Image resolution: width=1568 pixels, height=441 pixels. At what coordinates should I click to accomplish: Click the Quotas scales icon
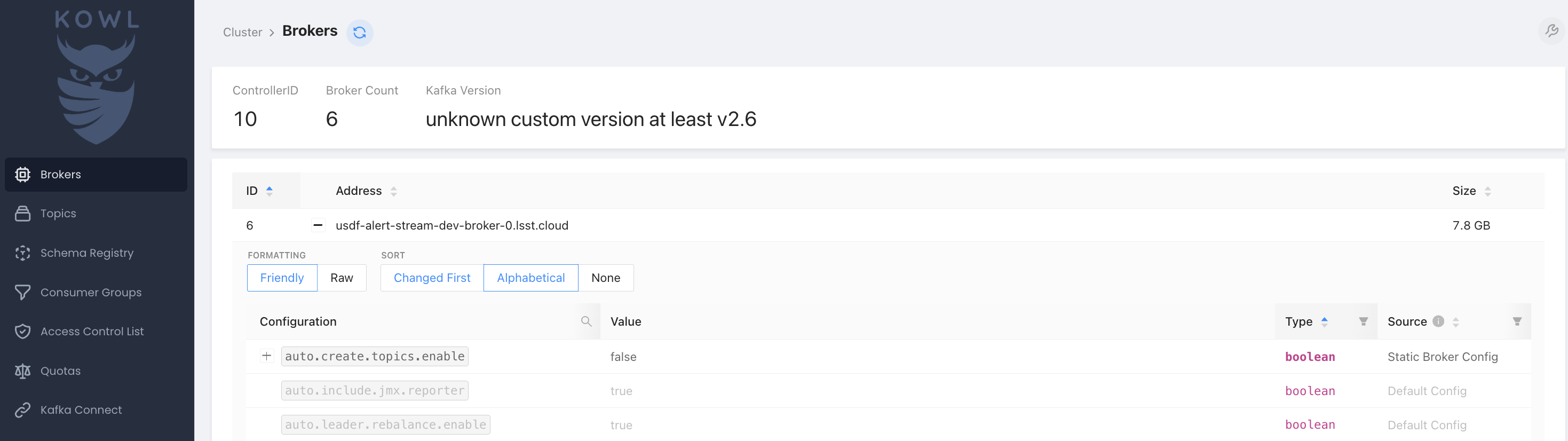click(x=22, y=371)
